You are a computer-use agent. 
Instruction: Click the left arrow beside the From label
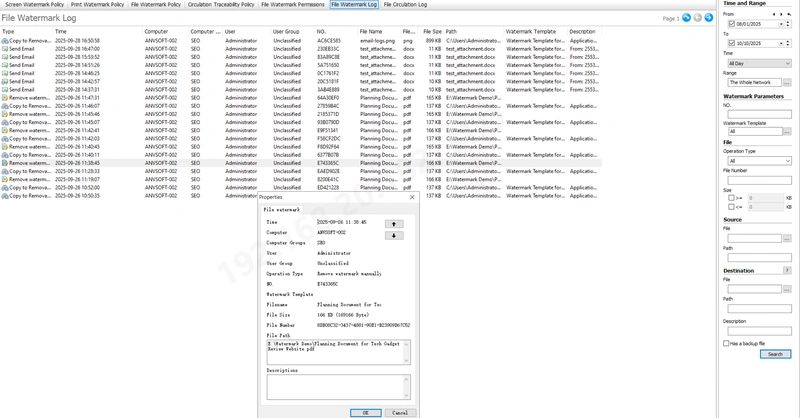pos(774,14)
